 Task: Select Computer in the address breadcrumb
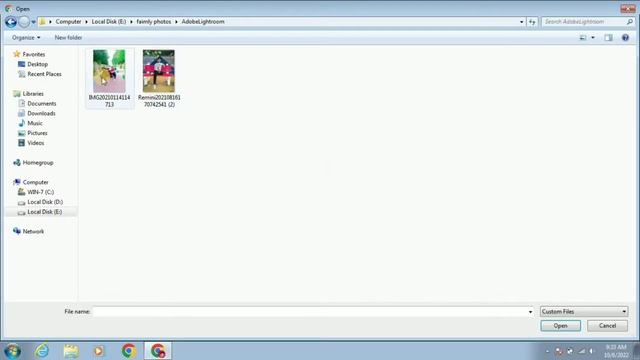pos(68,22)
